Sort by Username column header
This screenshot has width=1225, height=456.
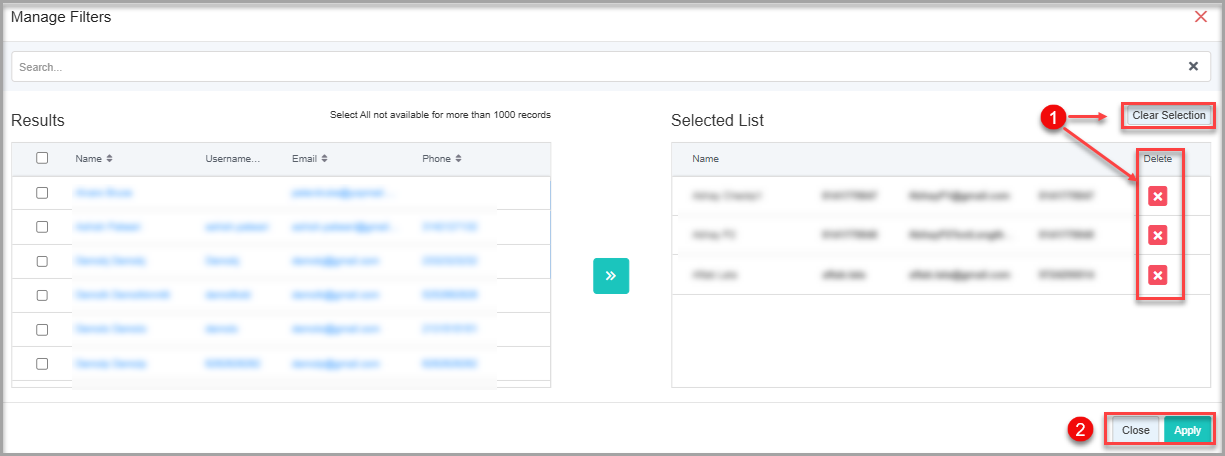point(232,159)
